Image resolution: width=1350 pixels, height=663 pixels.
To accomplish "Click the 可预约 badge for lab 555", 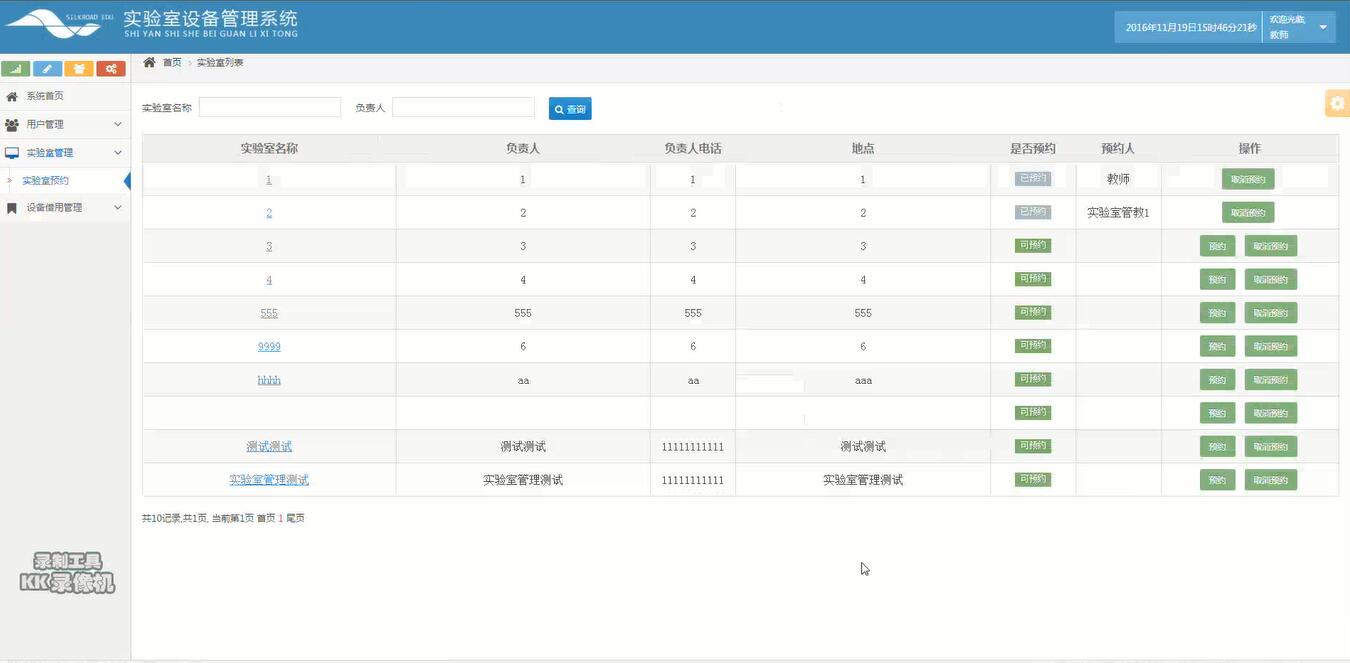I will point(1031,312).
